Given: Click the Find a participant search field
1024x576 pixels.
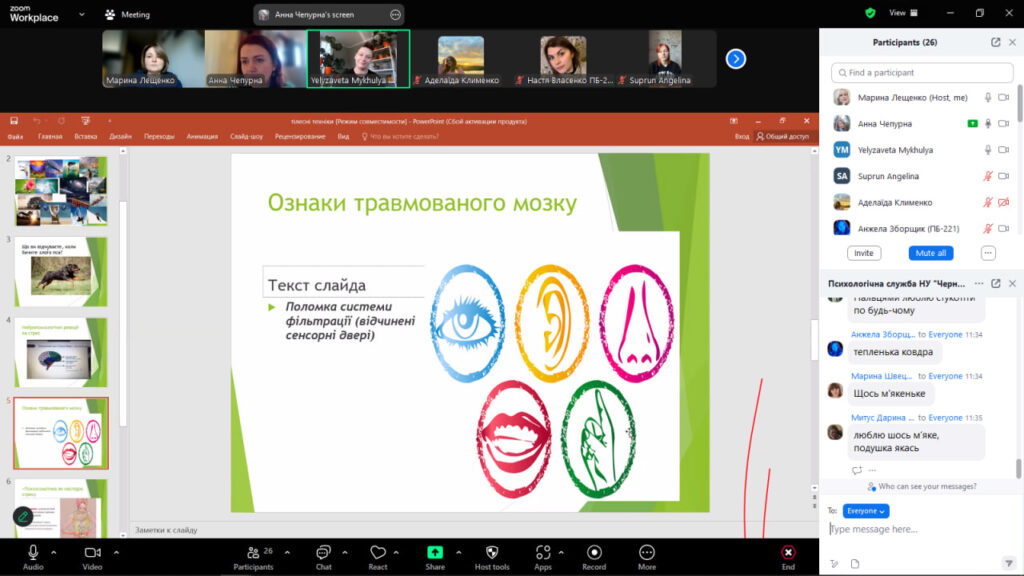Looking at the screenshot, I should tap(922, 72).
